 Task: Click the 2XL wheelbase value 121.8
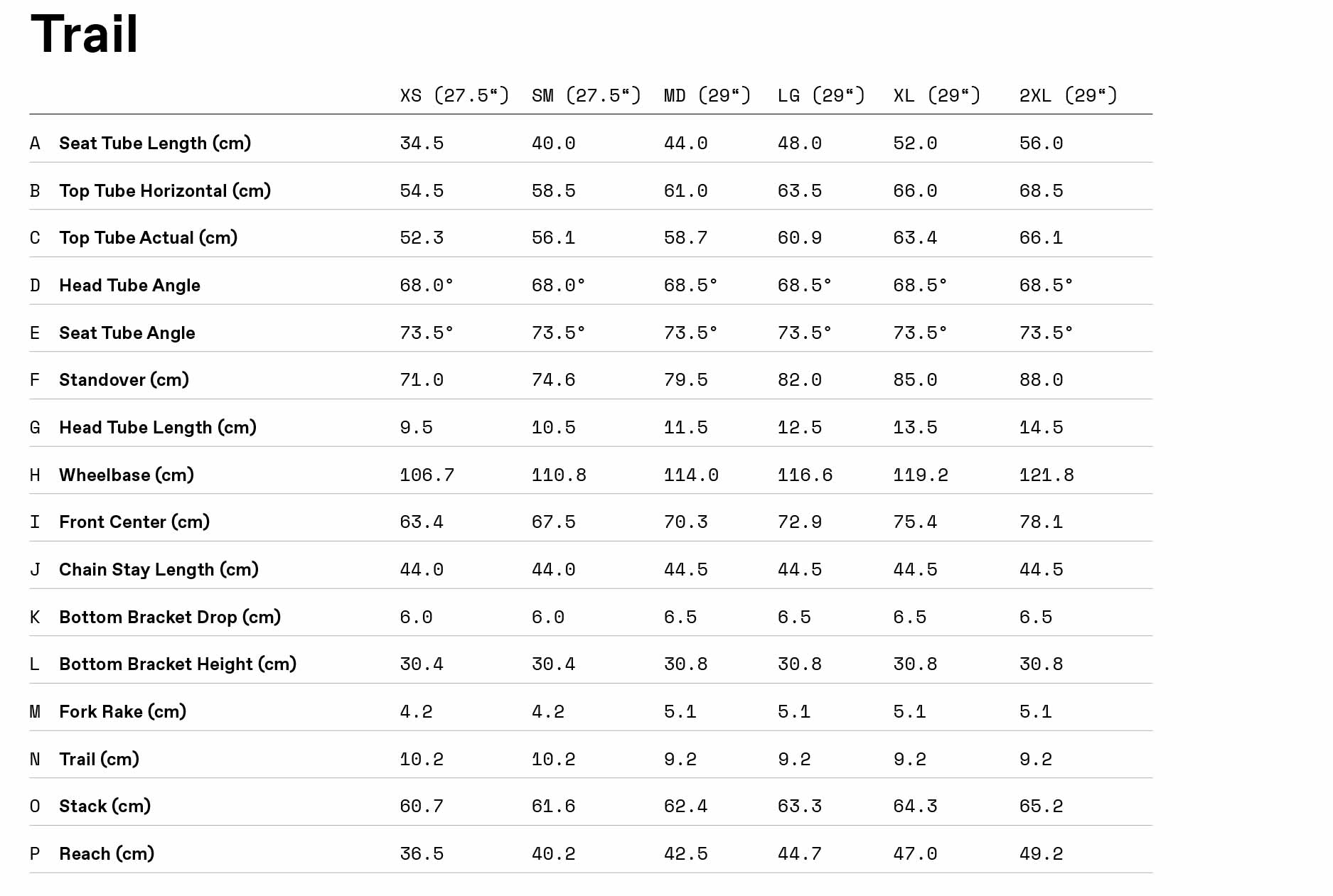click(x=1046, y=475)
